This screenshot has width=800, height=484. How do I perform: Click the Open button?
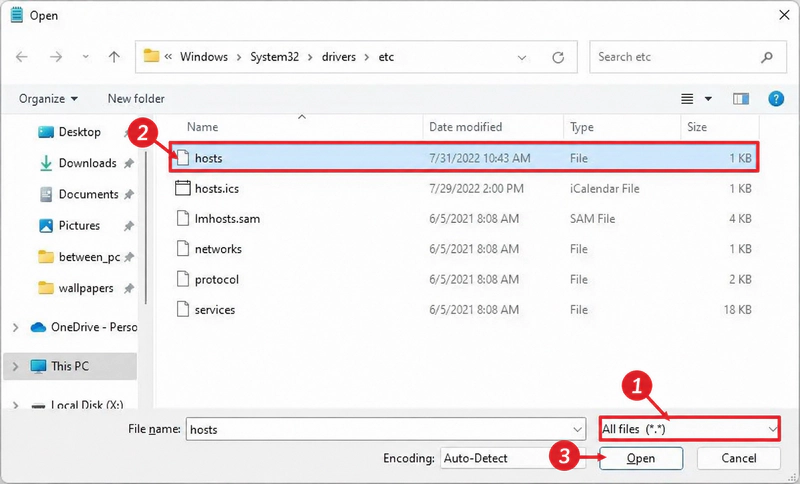[641, 458]
